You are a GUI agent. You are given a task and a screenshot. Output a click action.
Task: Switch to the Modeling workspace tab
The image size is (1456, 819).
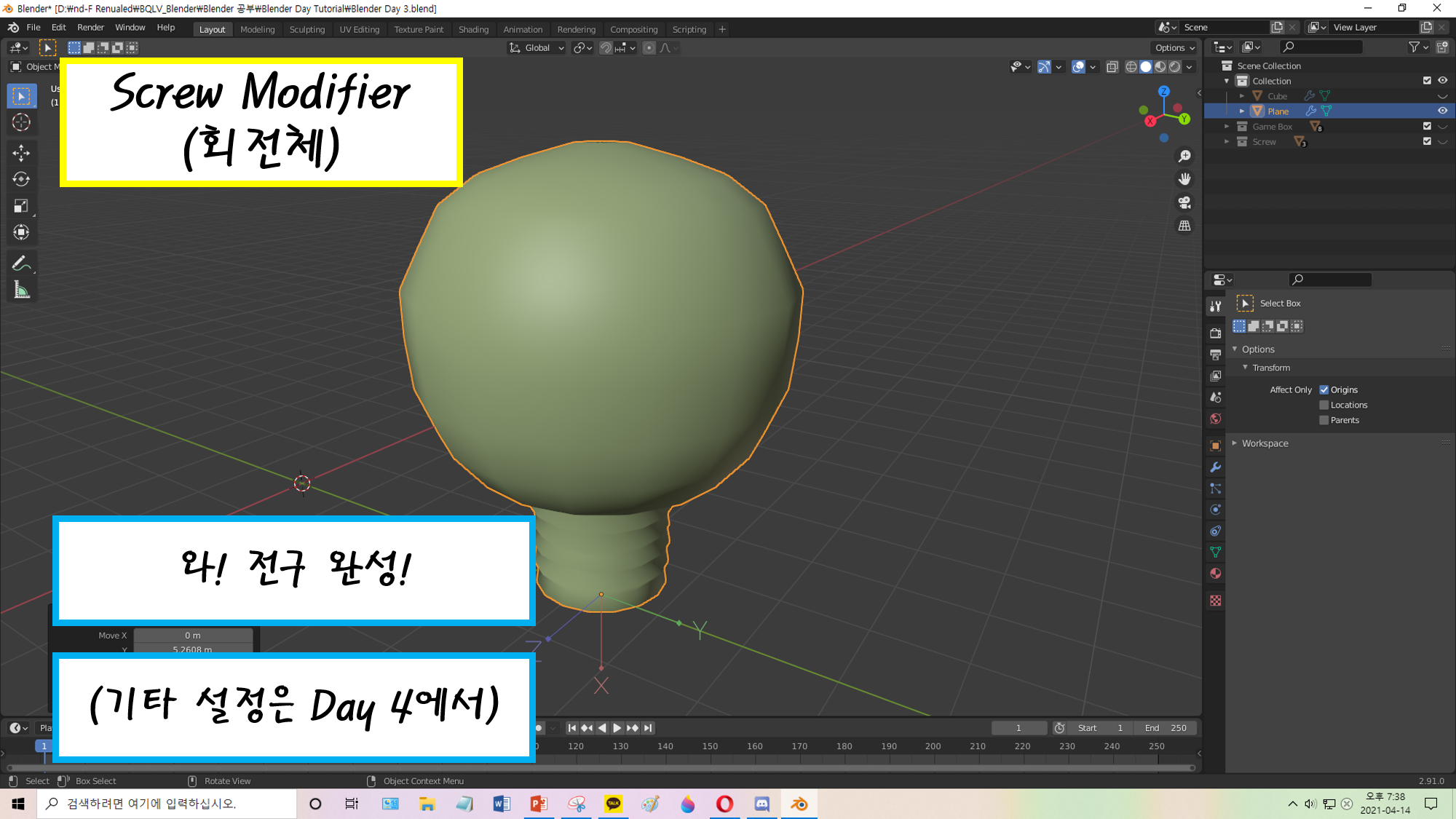coord(257,29)
